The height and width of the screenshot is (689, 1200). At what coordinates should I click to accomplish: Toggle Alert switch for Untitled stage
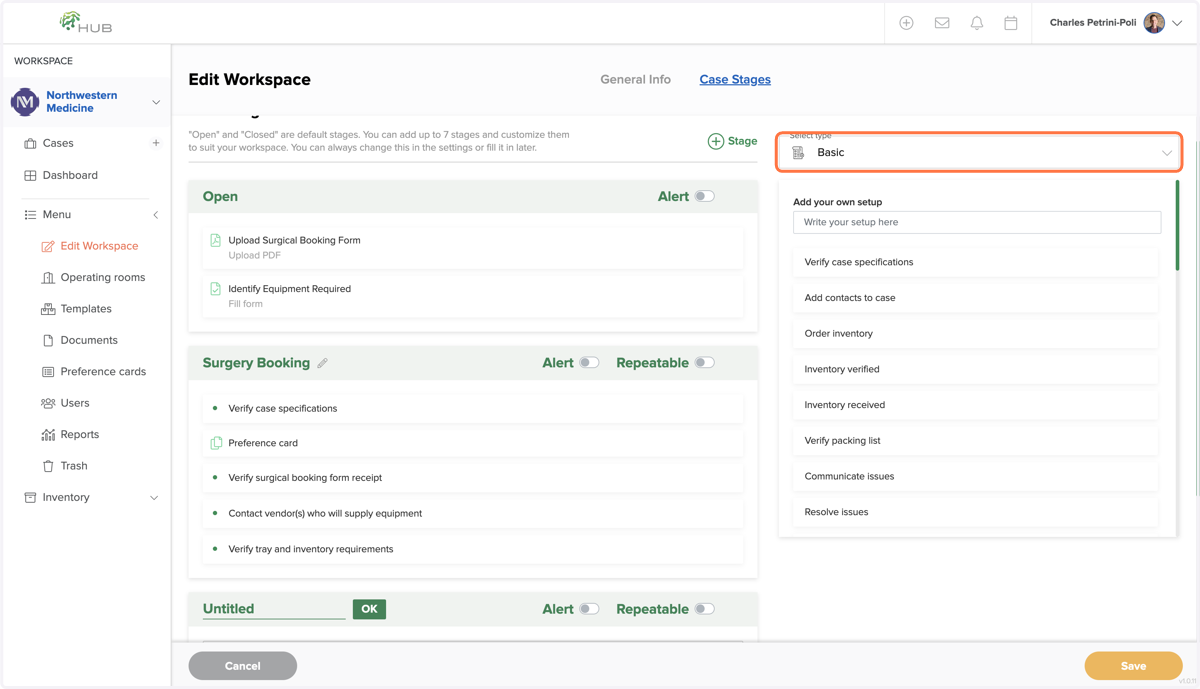[589, 609]
